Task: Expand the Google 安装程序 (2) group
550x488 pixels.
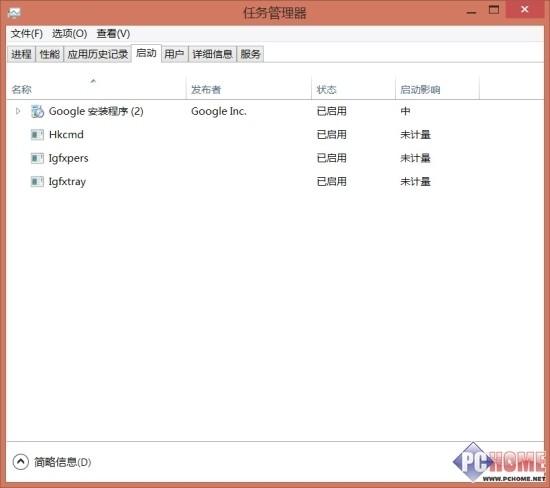Action: (x=18, y=111)
